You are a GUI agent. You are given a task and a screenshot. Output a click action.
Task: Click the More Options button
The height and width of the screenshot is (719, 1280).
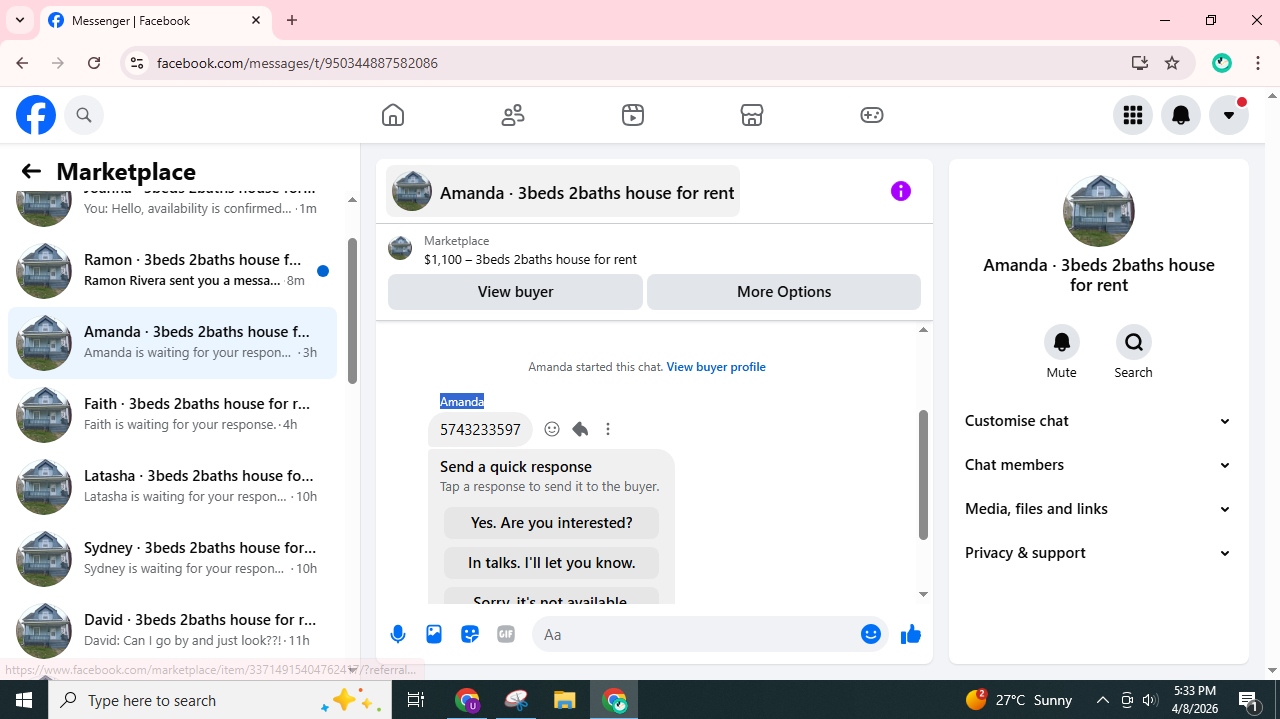(784, 292)
